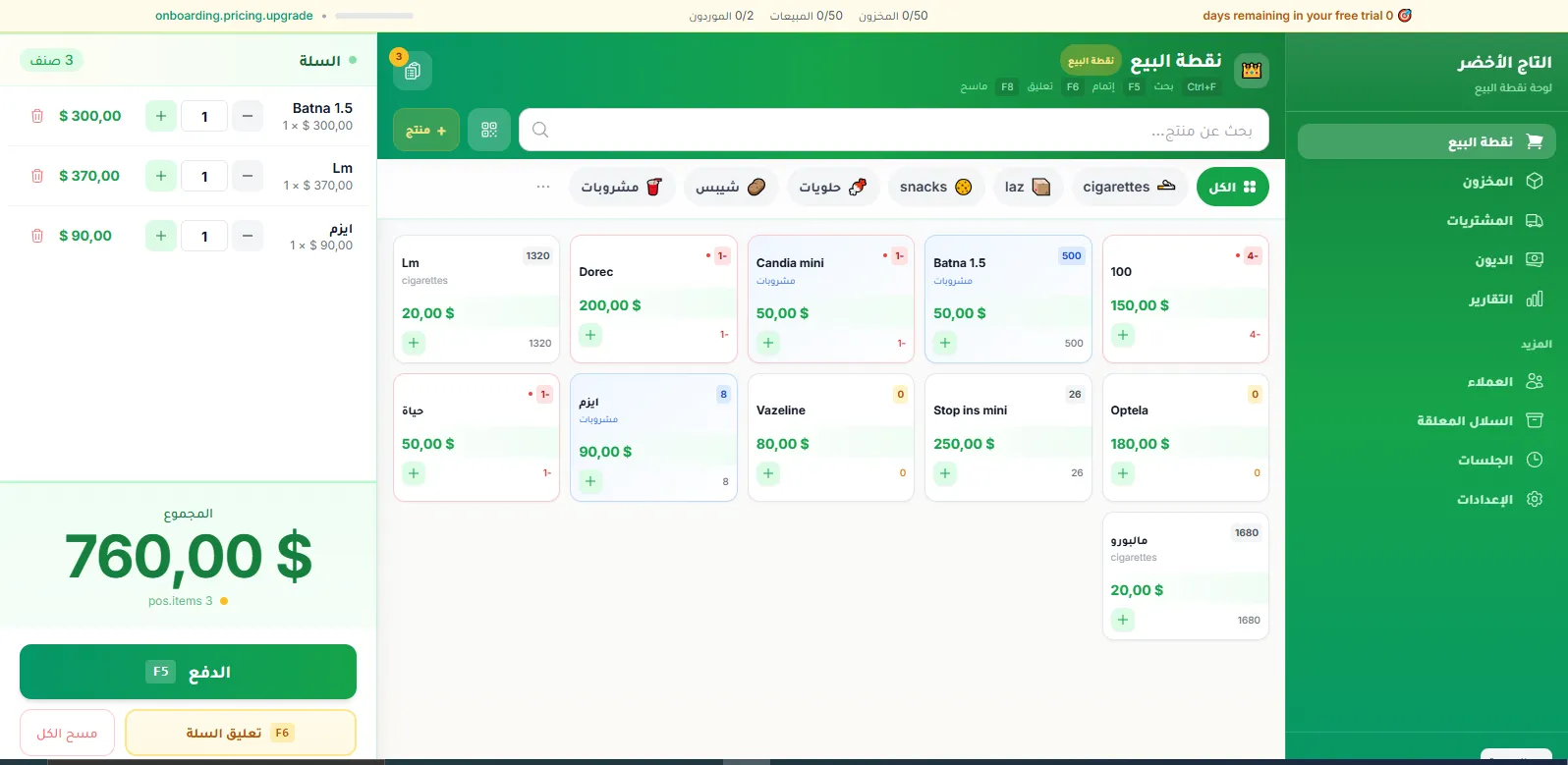Click the ايزم cart quantity field
1568x765 pixels.
[x=204, y=236]
